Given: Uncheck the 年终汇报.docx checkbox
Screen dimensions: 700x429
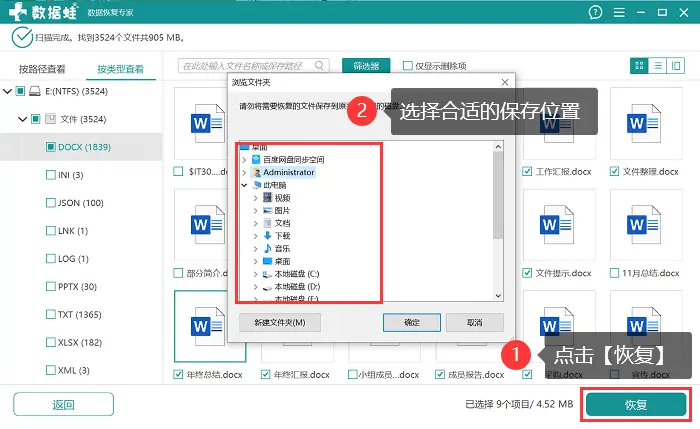Looking at the screenshot, I should [265, 374].
